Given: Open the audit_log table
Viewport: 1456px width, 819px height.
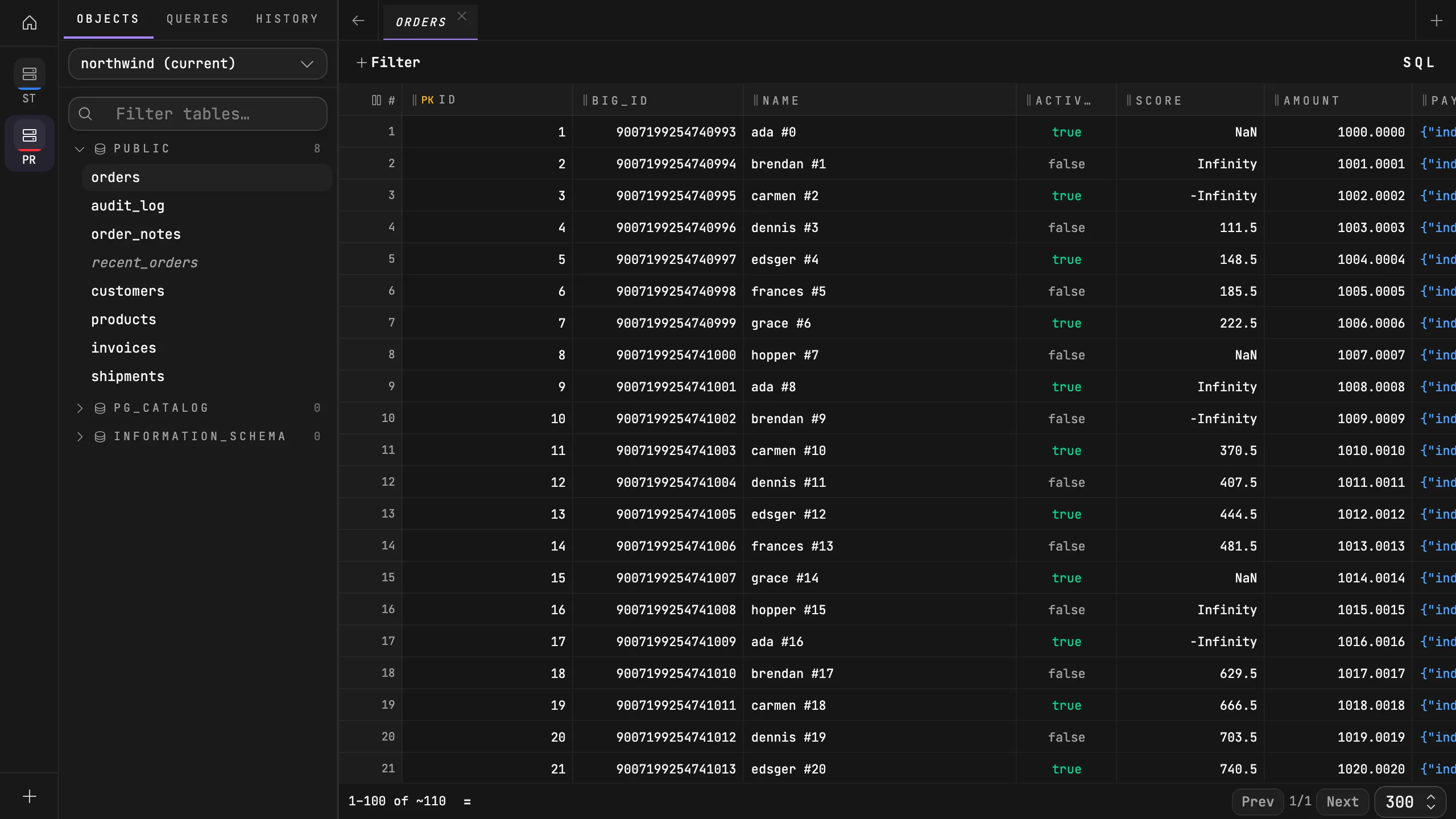Looking at the screenshot, I should [207, 206].
